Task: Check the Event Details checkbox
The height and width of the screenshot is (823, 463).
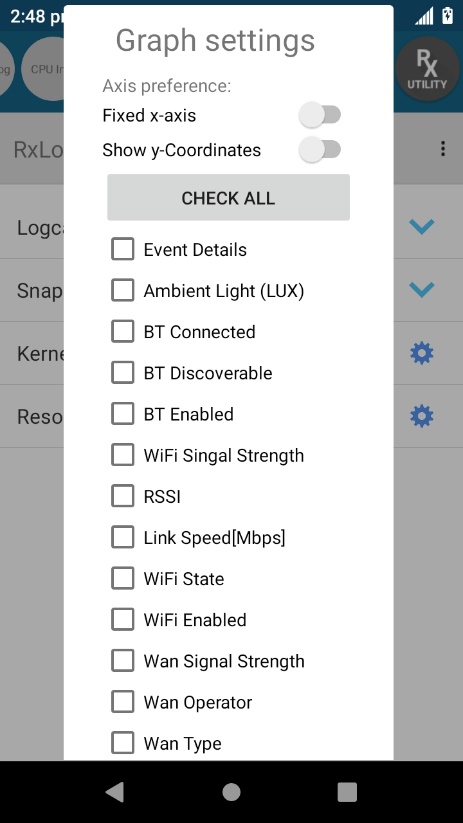Action: 122,249
